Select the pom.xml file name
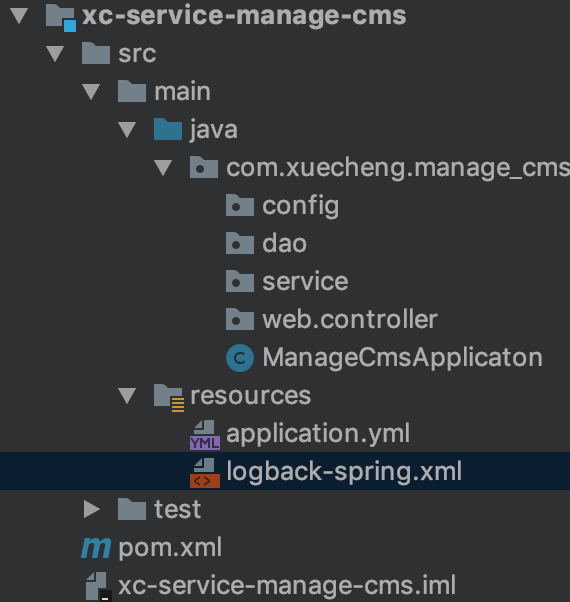 click(170, 547)
